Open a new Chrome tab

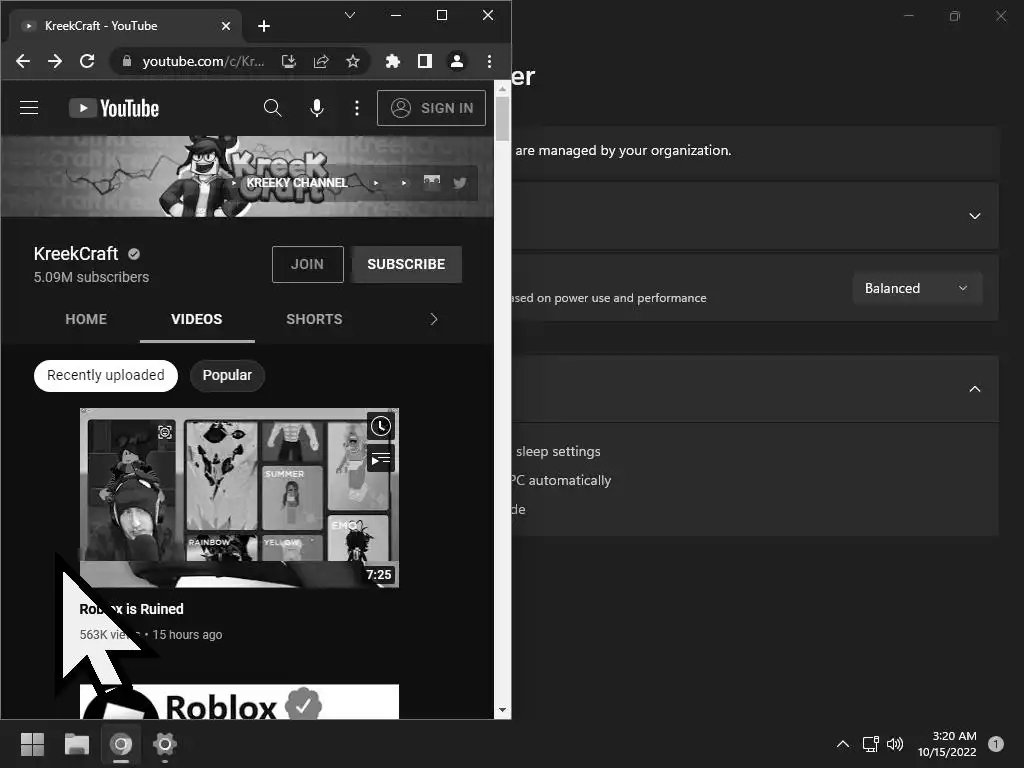pyautogui.click(x=264, y=26)
